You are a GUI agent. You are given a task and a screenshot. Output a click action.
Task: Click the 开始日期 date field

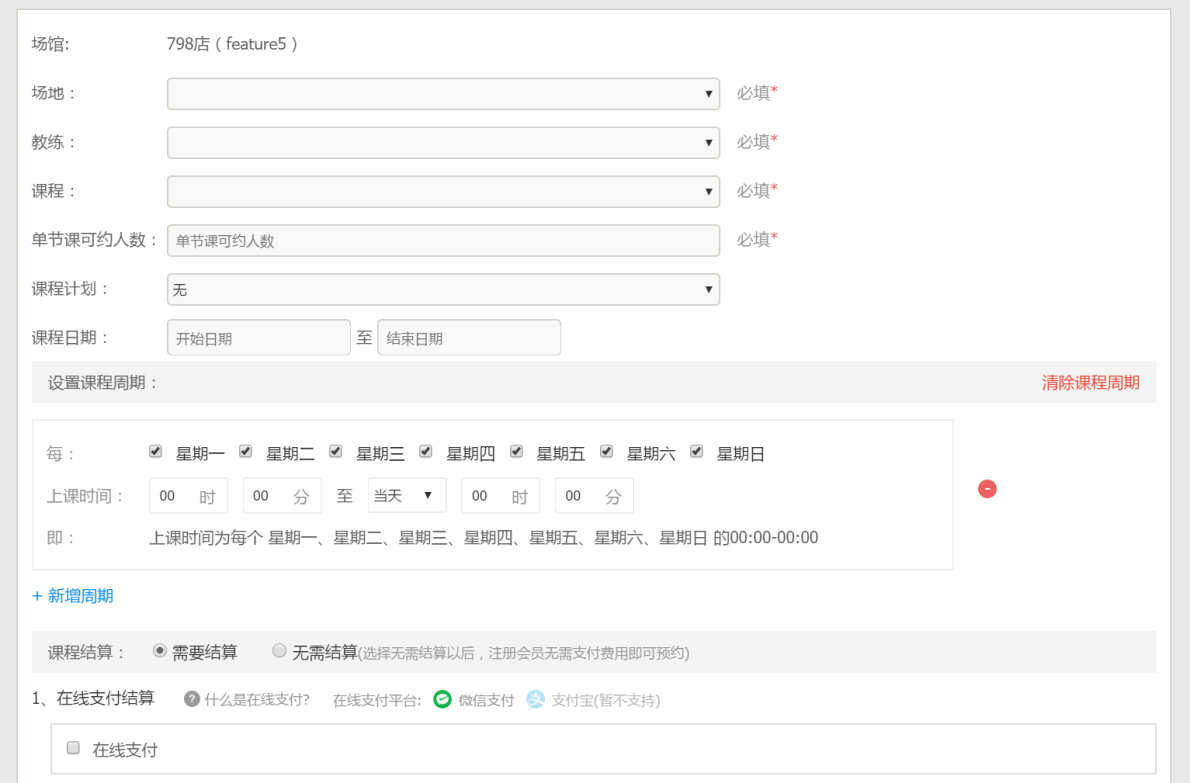pos(258,338)
